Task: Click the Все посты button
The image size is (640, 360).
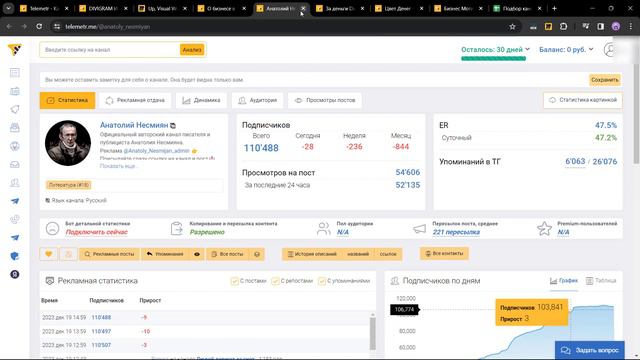Action: (x=227, y=254)
